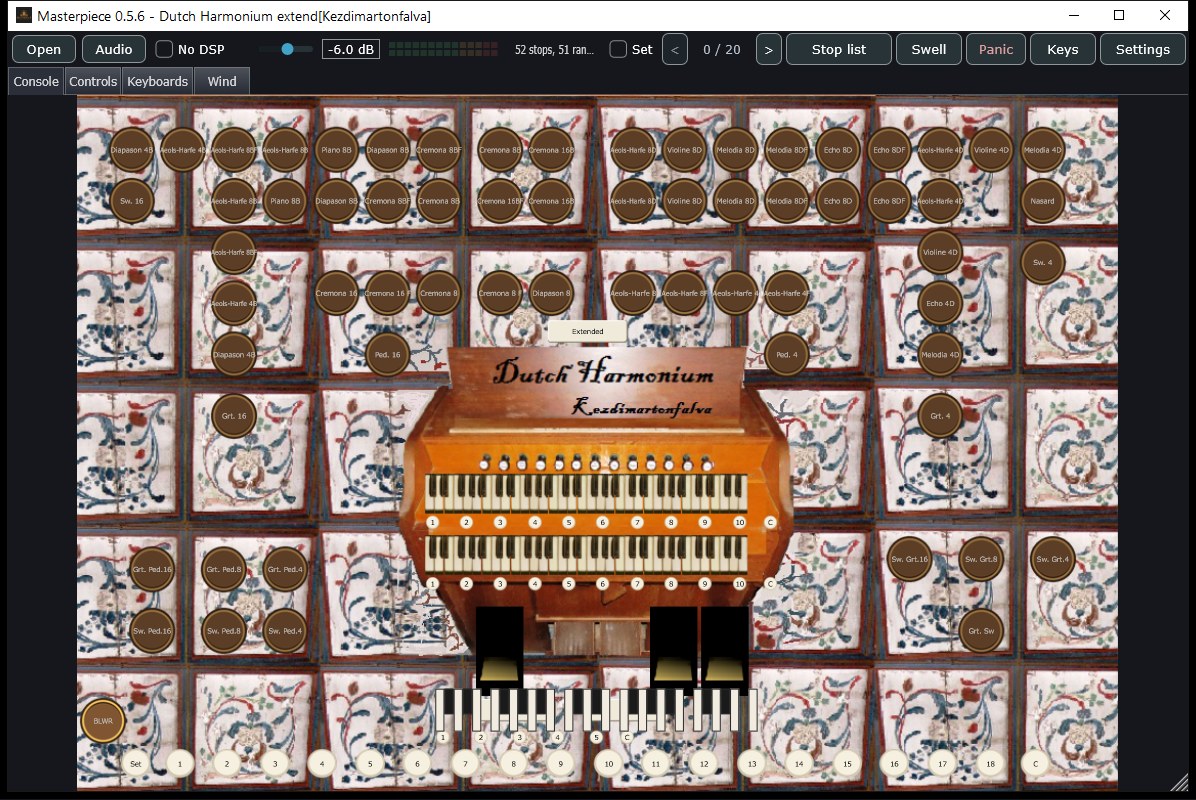Advance to next combination with > button
Viewport: 1196px width, 800px height.
click(769, 50)
